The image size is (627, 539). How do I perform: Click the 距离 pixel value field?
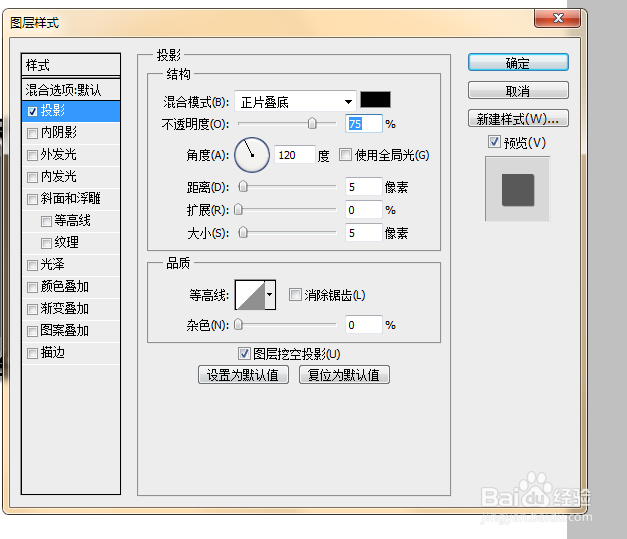coord(364,187)
